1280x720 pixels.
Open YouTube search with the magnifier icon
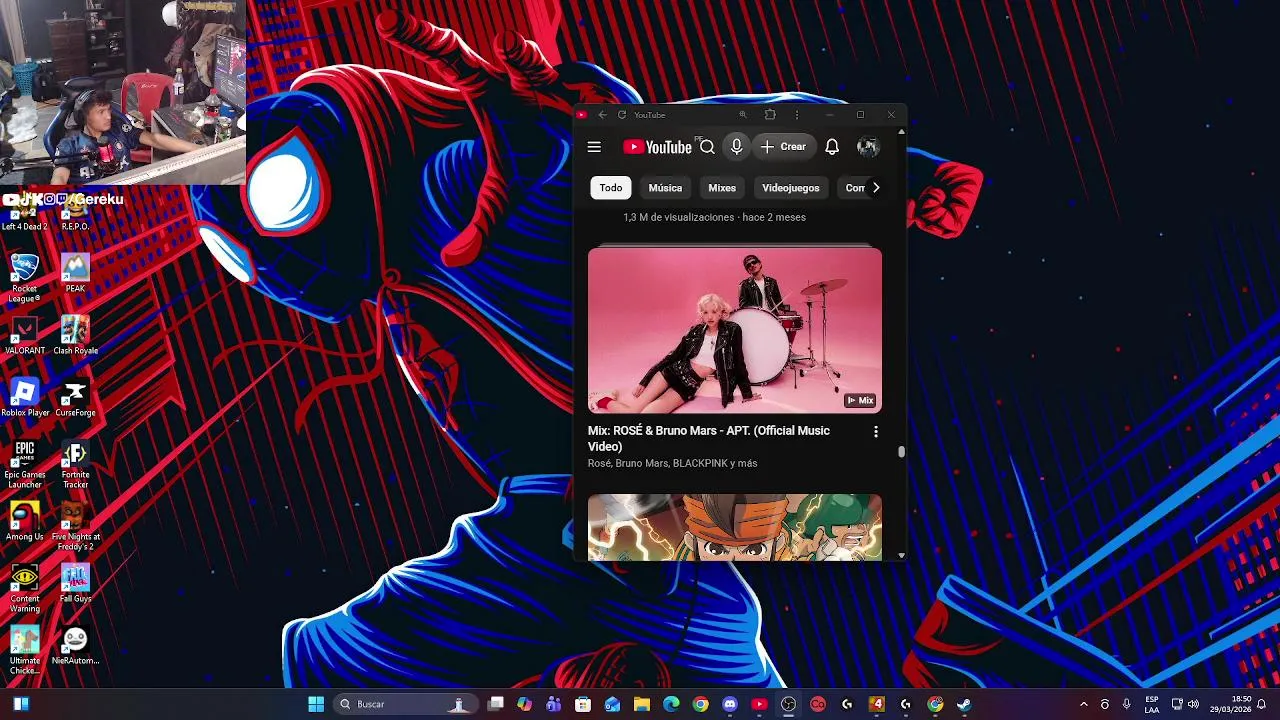(x=707, y=147)
